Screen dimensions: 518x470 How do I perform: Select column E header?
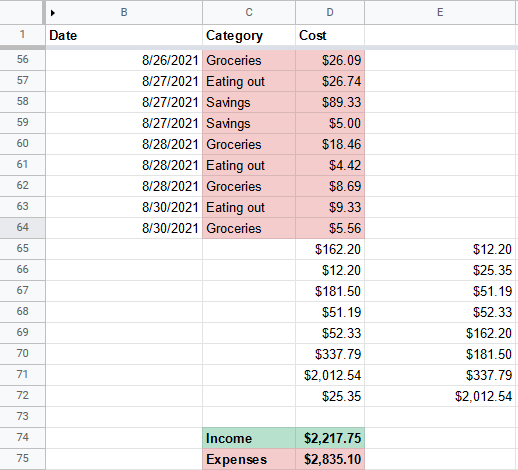tap(440, 12)
